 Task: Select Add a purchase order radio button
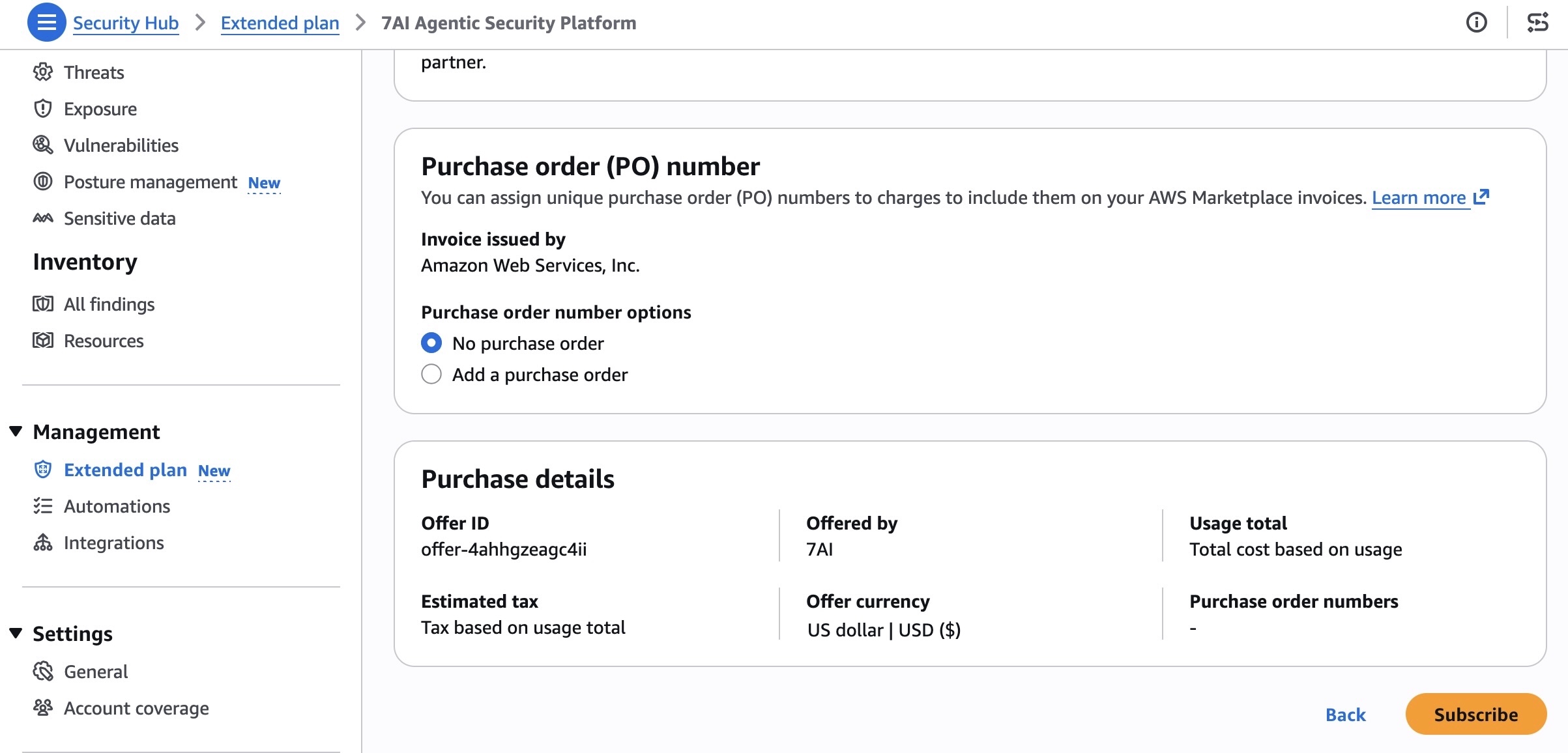coord(431,375)
